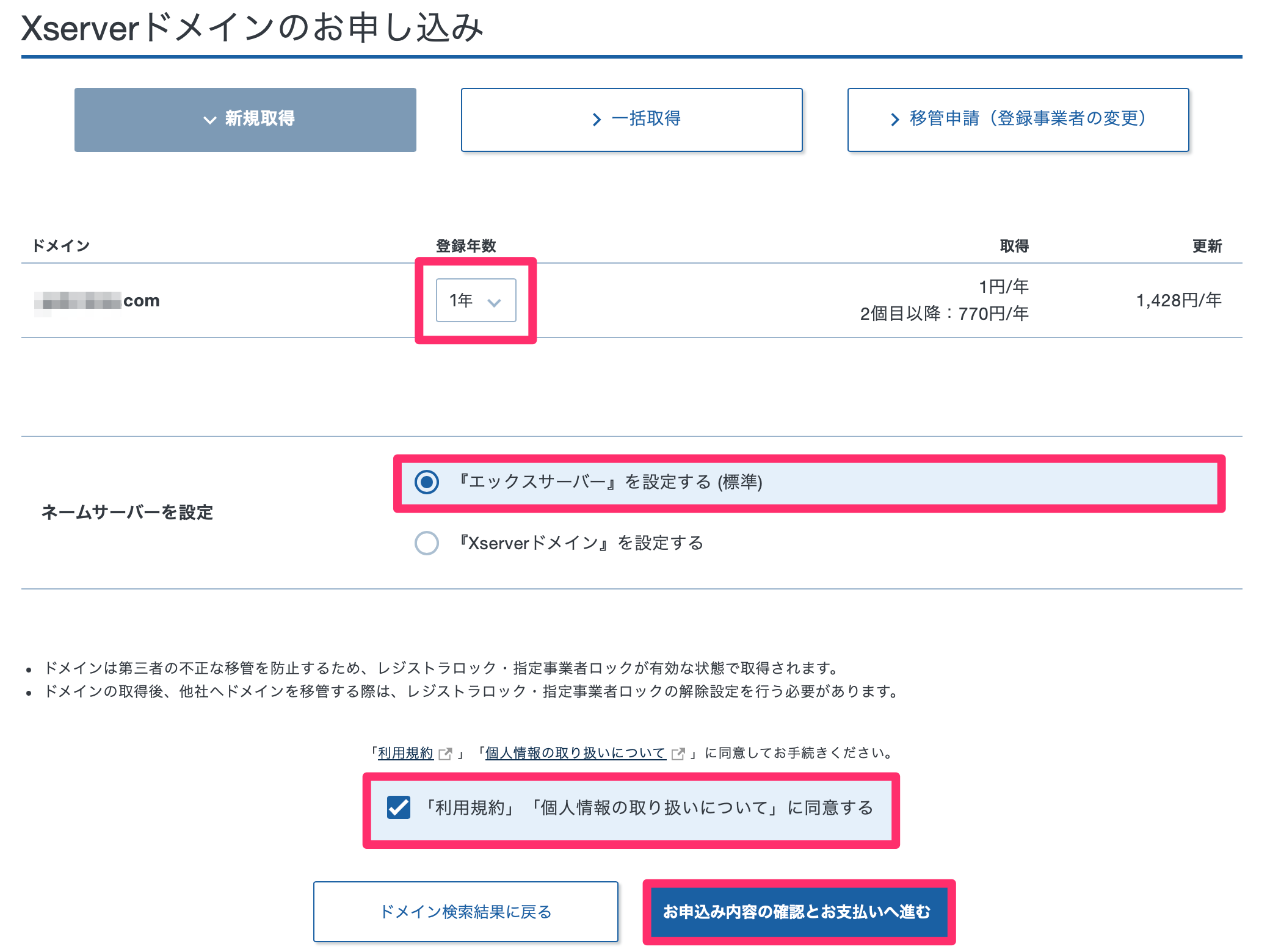
Task: Click the ネームサーバーを設定 label
Action: pos(127,512)
